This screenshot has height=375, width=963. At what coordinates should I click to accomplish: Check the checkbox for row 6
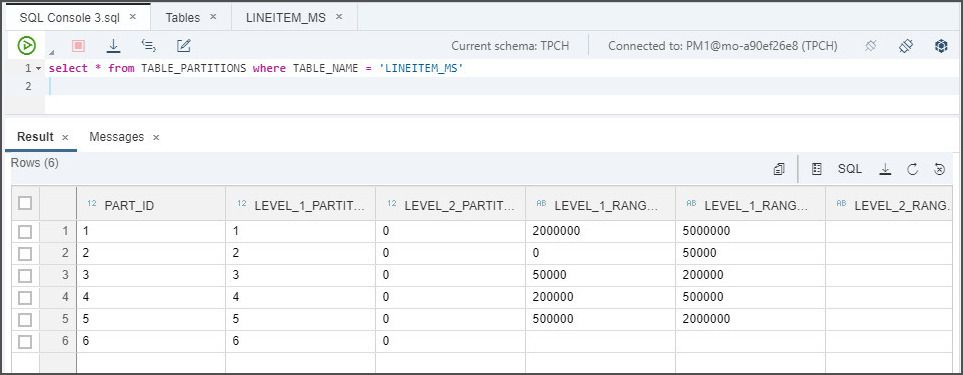coord(25,342)
